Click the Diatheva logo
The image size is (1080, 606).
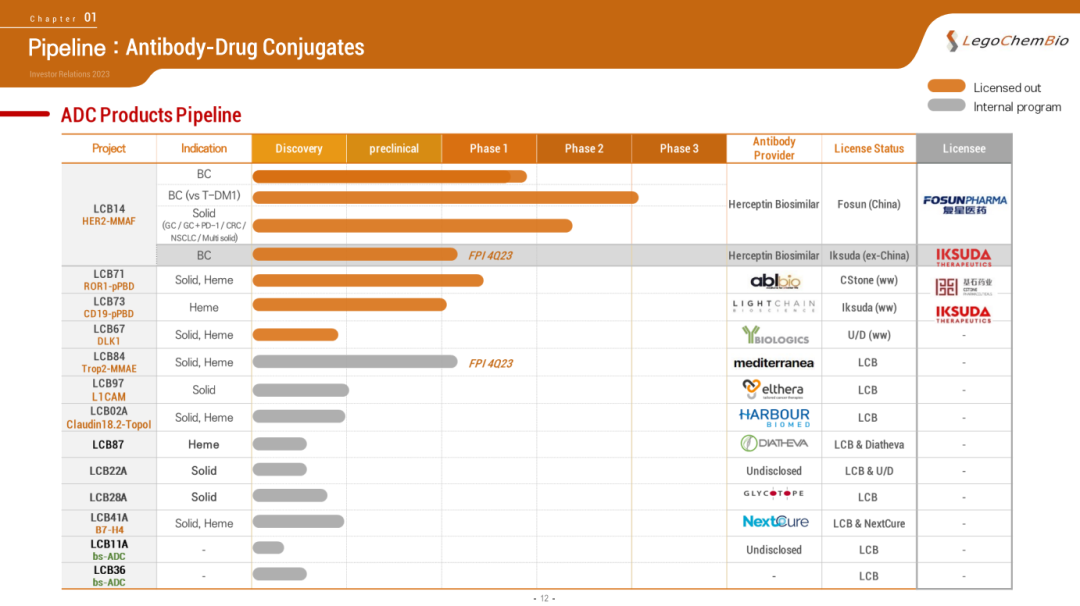pyautogui.click(x=774, y=443)
